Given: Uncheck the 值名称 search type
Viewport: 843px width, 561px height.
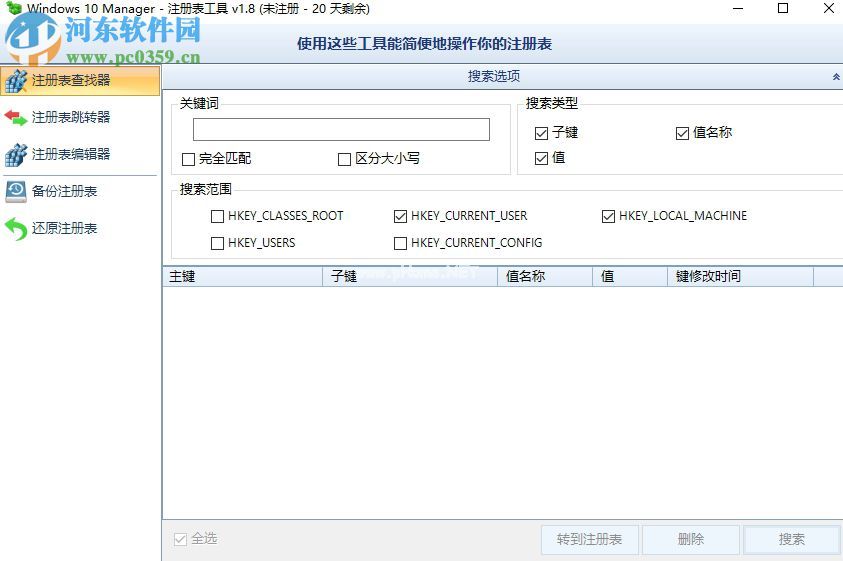Looking at the screenshot, I should pyautogui.click(x=682, y=133).
